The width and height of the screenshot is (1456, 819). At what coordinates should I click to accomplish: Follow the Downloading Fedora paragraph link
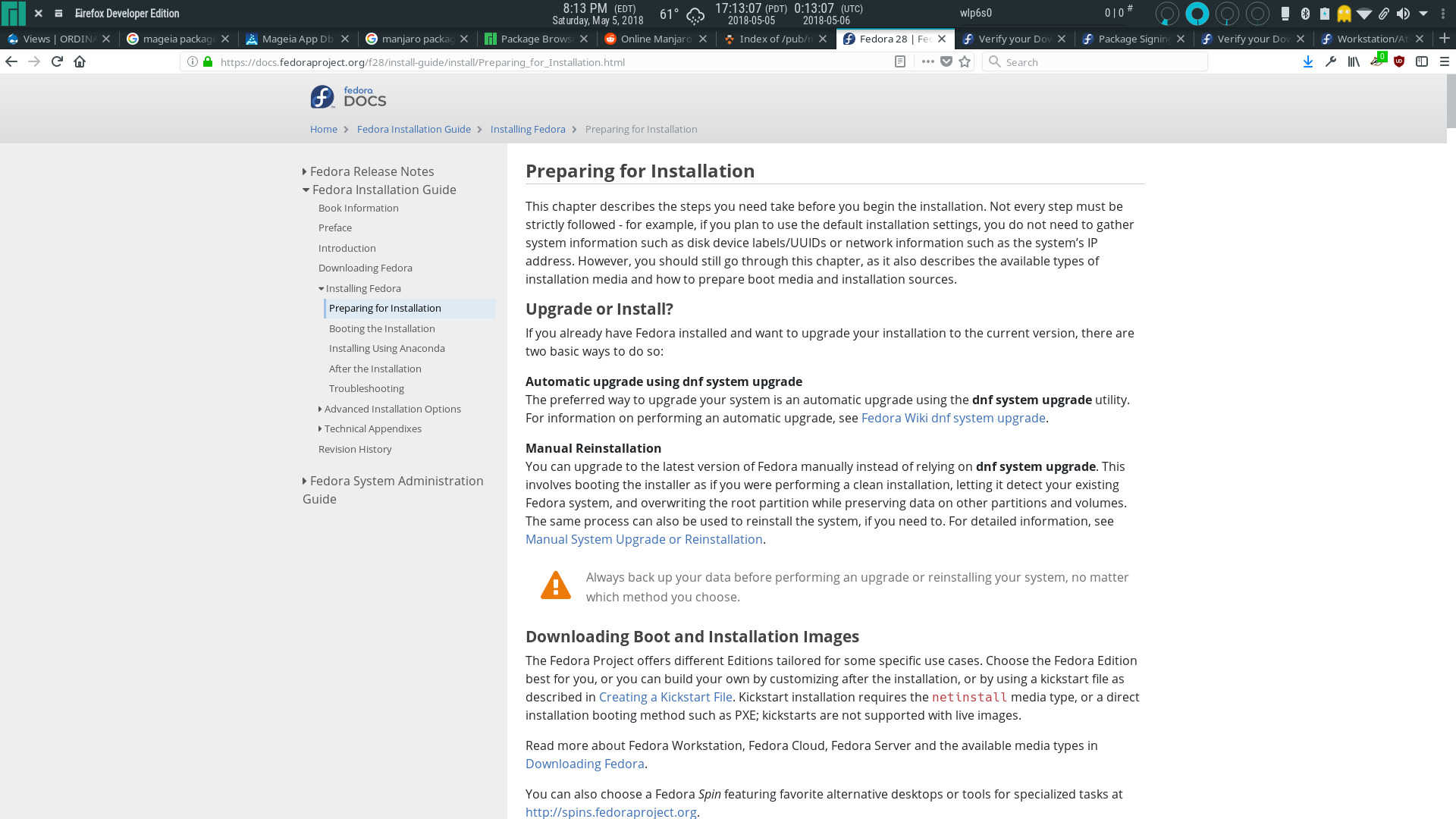(585, 764)
